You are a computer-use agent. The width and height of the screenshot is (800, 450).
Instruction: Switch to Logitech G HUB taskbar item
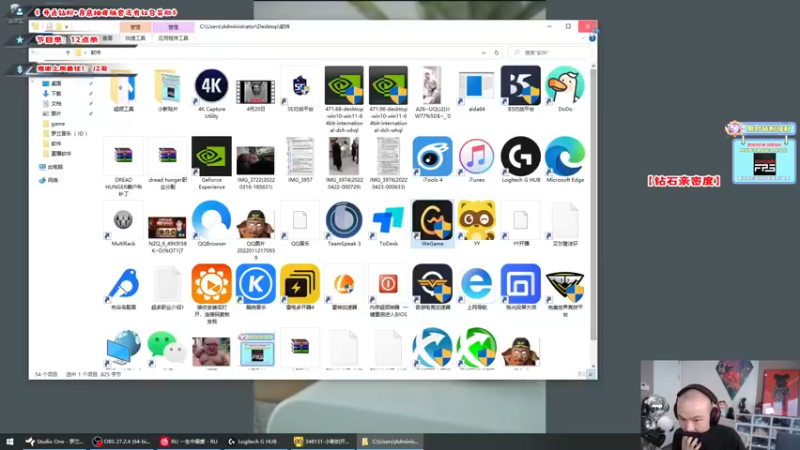tap(253, 441)
